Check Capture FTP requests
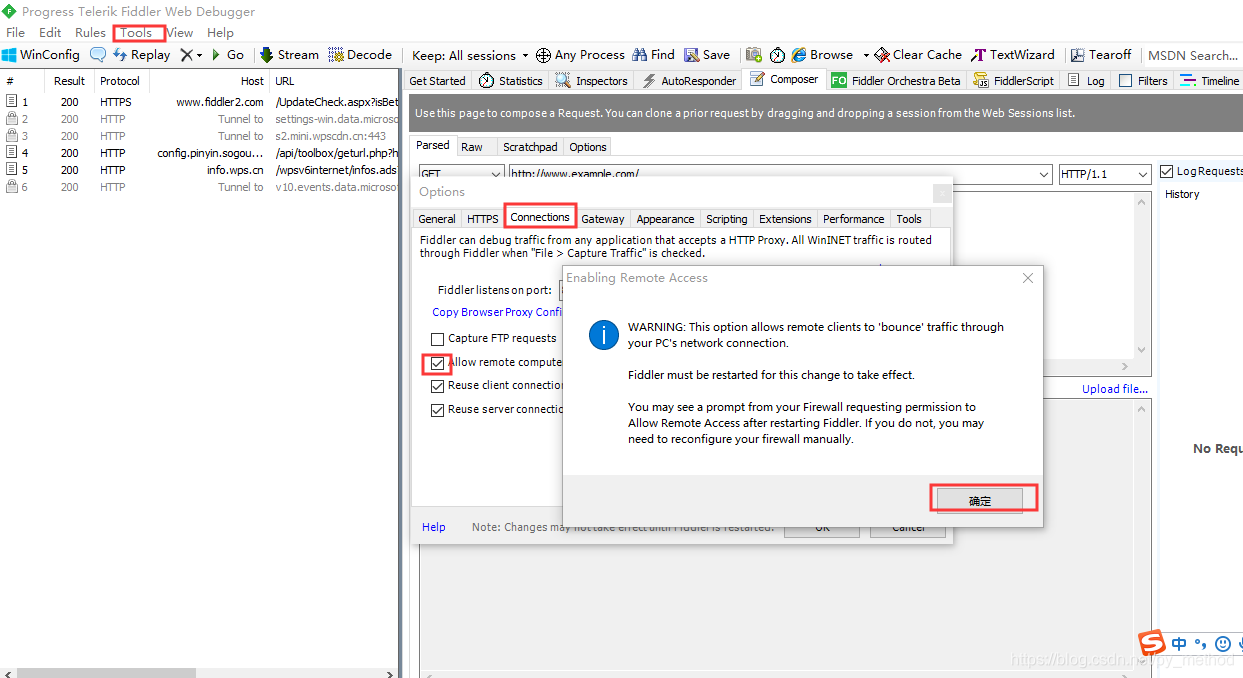Viewport: 1243px width, 678px height. 438,339
